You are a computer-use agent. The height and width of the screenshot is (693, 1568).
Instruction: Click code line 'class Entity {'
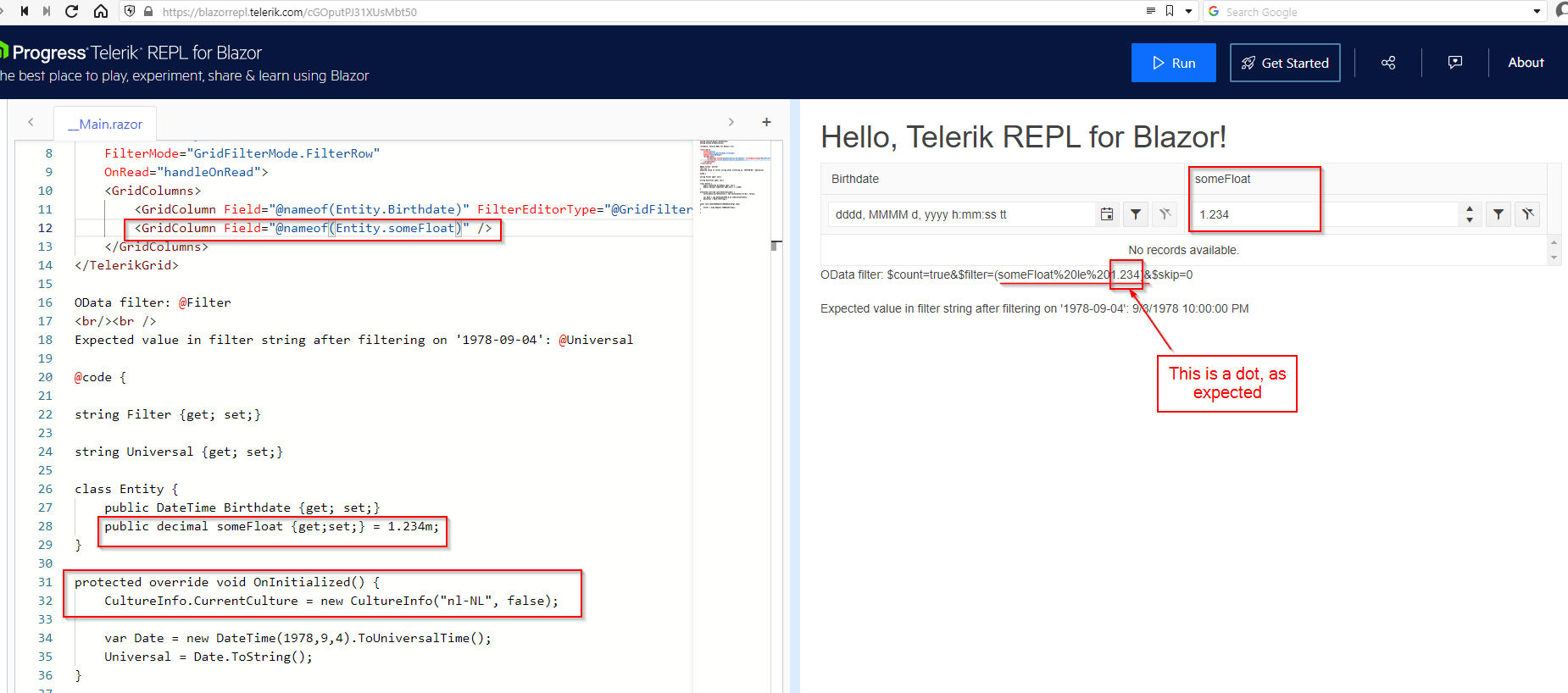point(126,489)
